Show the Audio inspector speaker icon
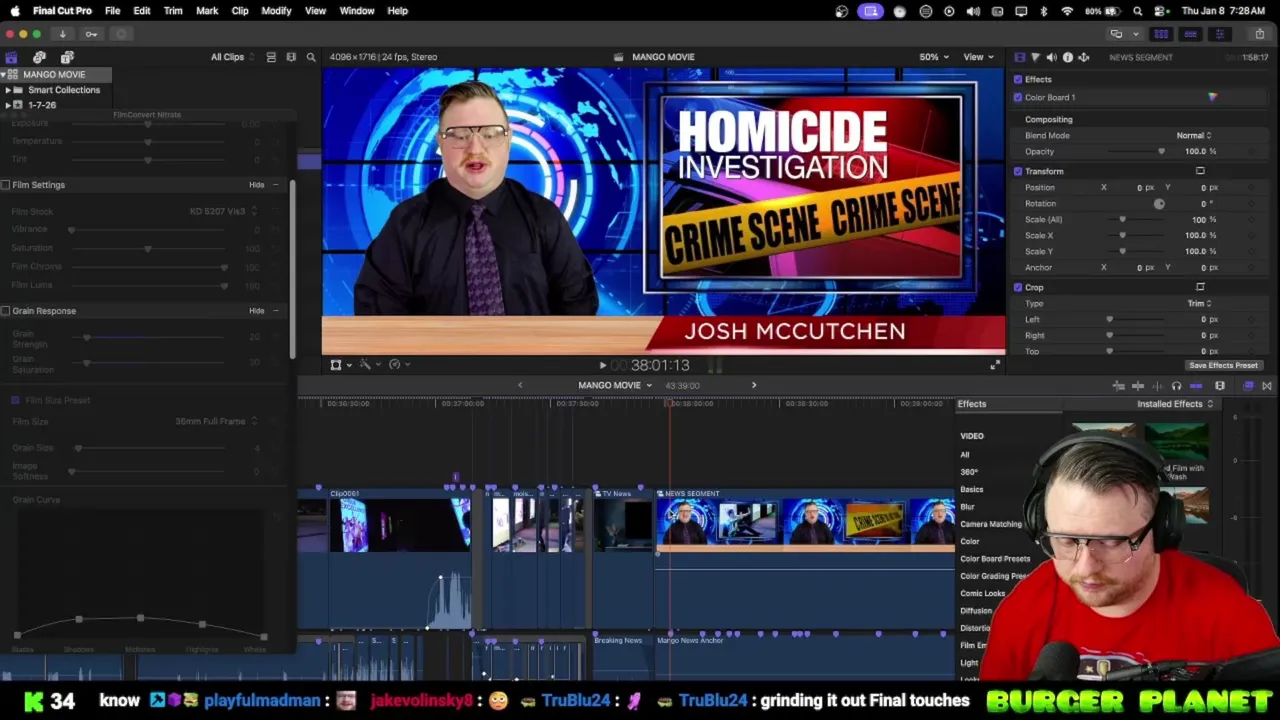This screenshot has height=720, width=1280. (x=1051, y=57)
